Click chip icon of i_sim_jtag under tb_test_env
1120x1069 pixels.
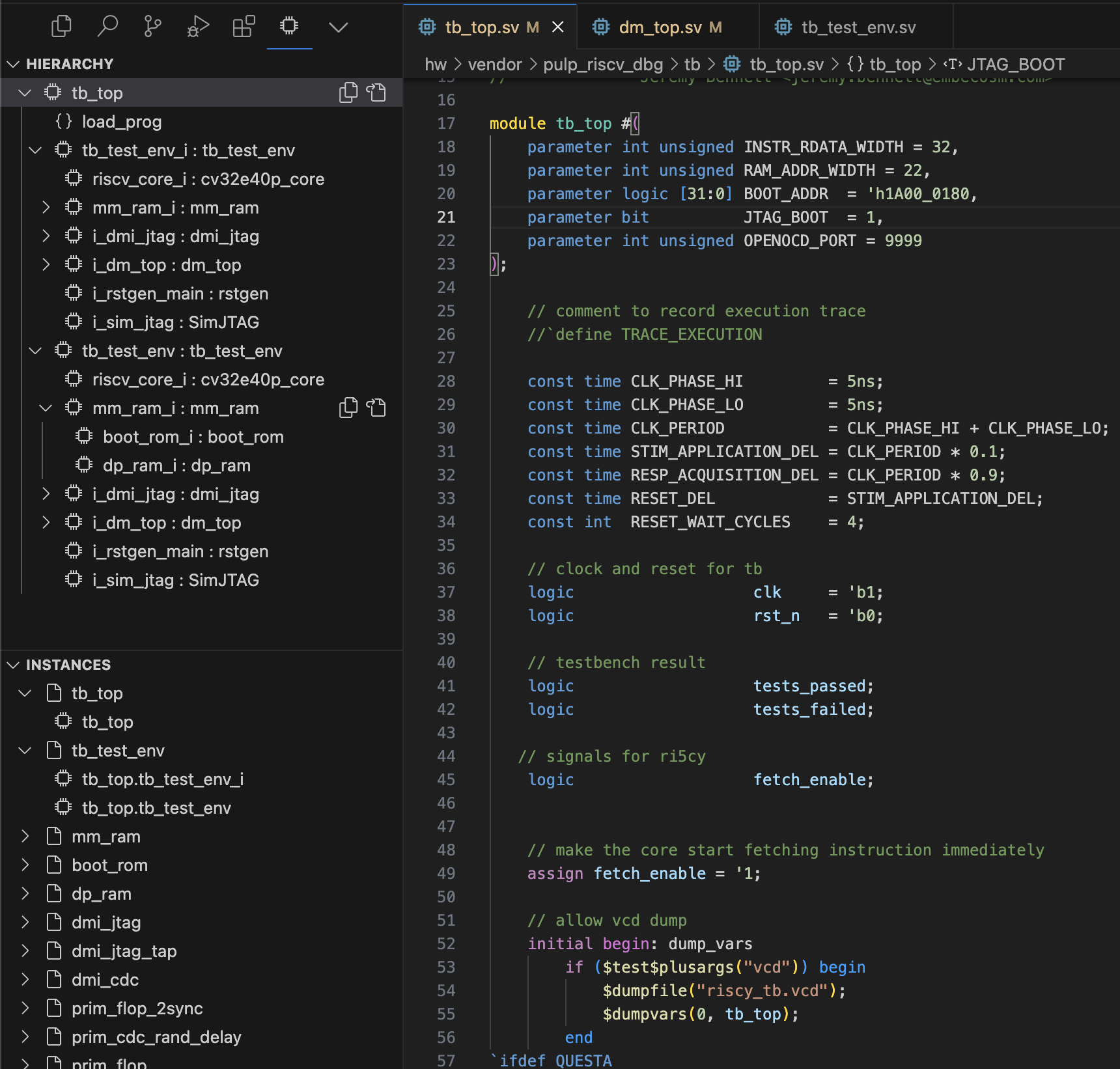point(74,579)
